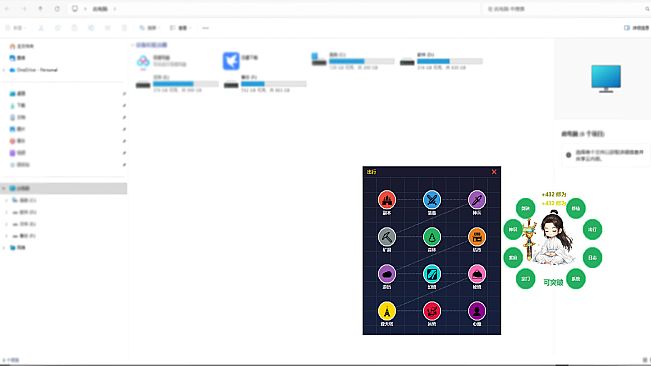The image size is (651, 366).
Task: Close the dark travel panel
Action: pyautogui.click(x=494, y=172)
